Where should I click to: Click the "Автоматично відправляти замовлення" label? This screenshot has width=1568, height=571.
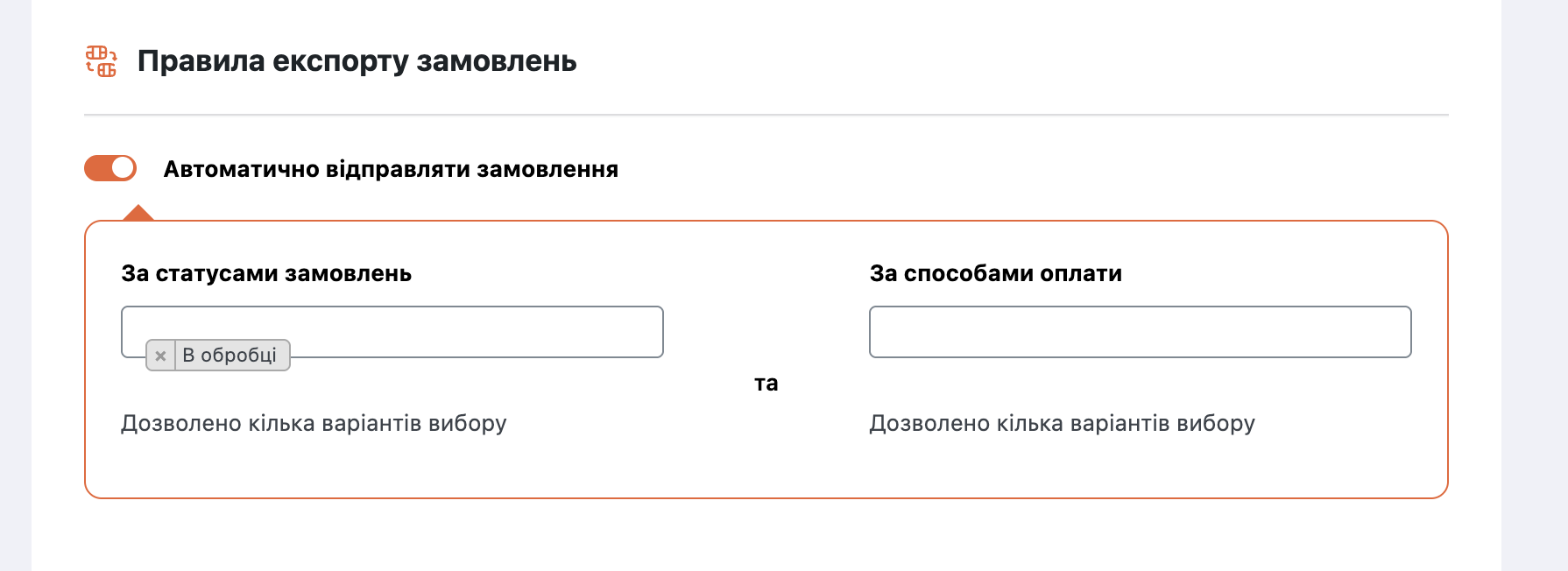391,169
